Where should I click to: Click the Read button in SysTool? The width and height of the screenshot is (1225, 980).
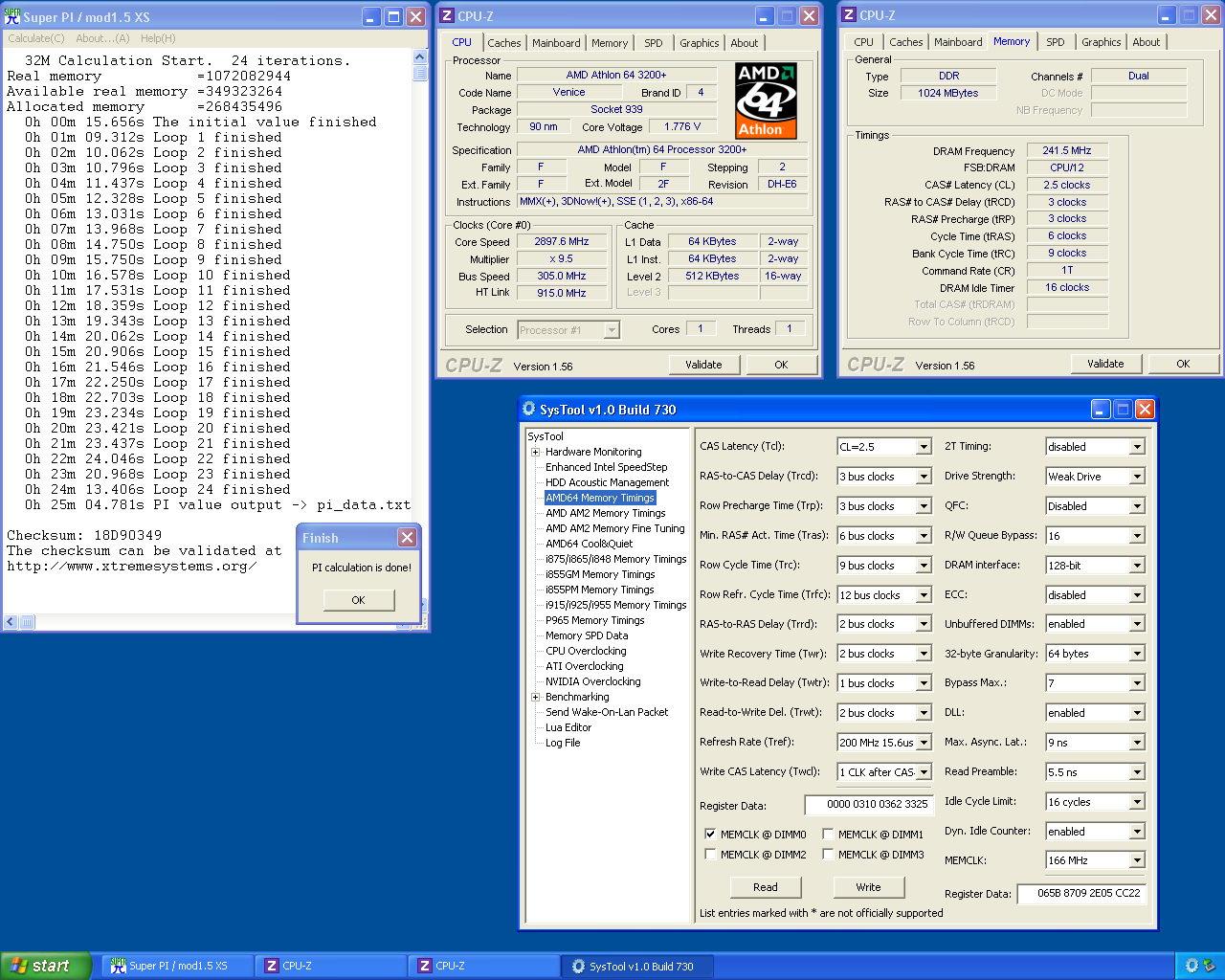tap(766, 887)
